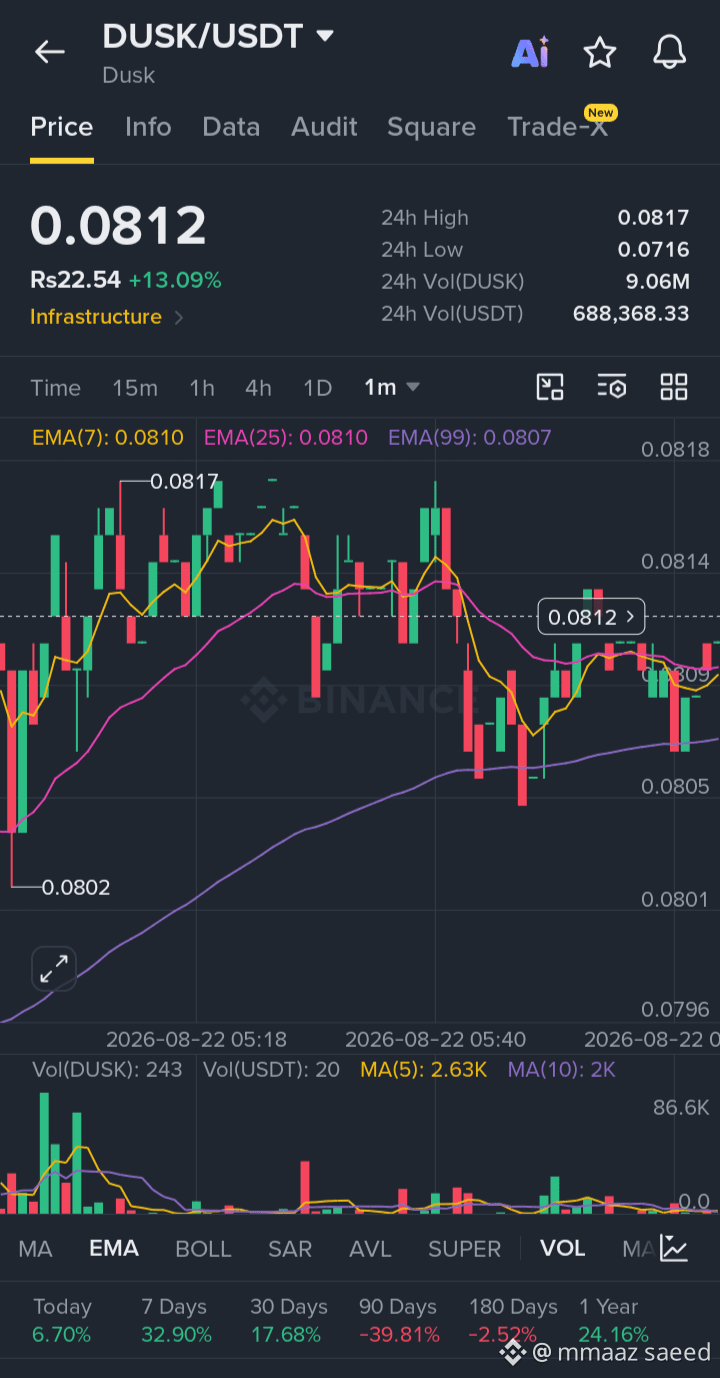Click the 30 Days 17.68% performance
Screen dimensions: 720x1378
click(x=289, y=1320)
